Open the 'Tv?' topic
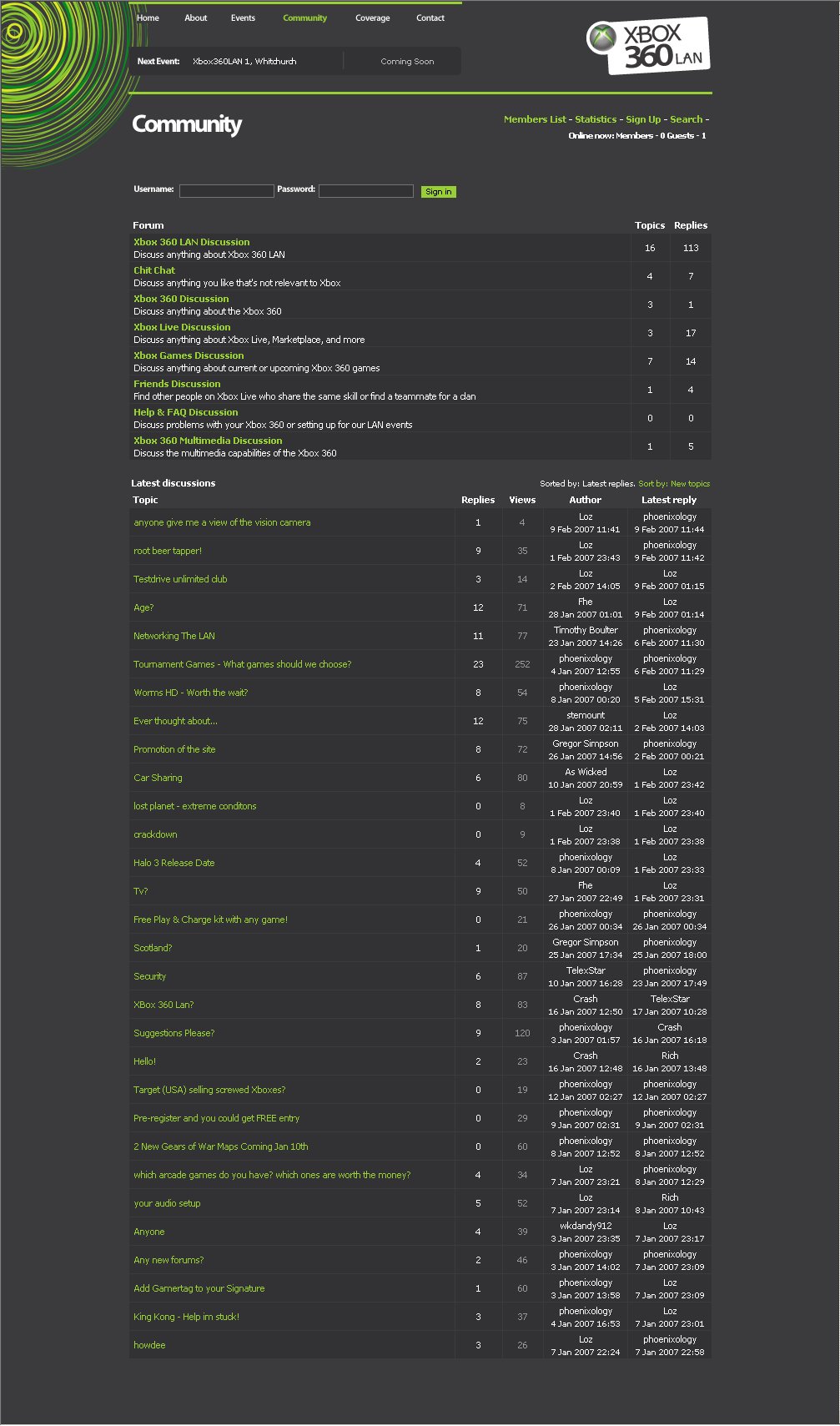This screenshot has height=1426, width=840. coord(141,891)
